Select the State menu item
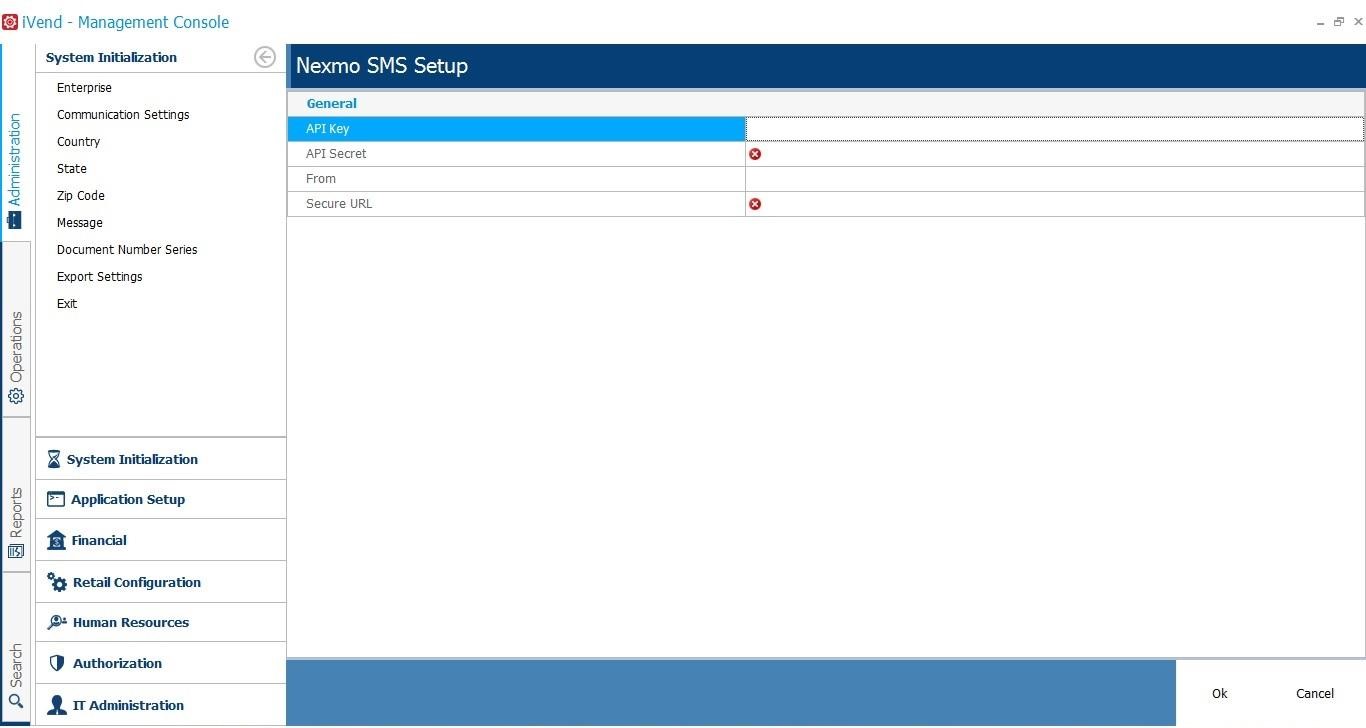 coord(72,169)
